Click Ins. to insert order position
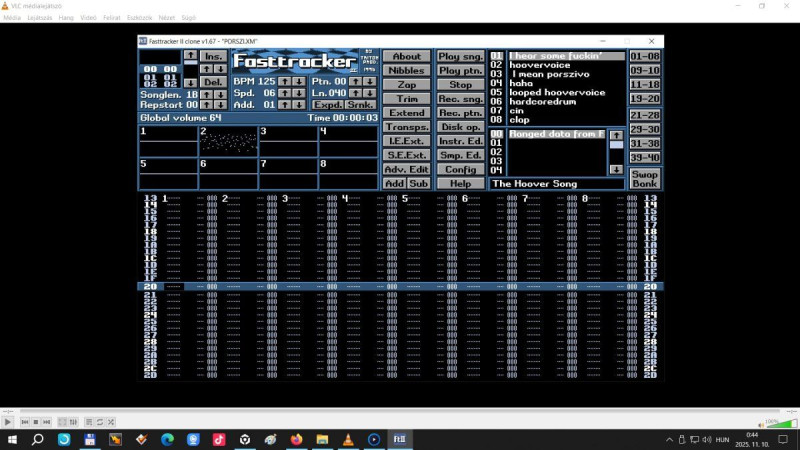 click(213, 56)
